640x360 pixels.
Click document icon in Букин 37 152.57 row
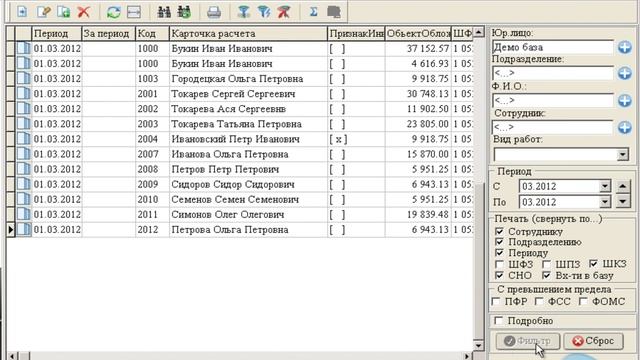[x=24, y=49]
